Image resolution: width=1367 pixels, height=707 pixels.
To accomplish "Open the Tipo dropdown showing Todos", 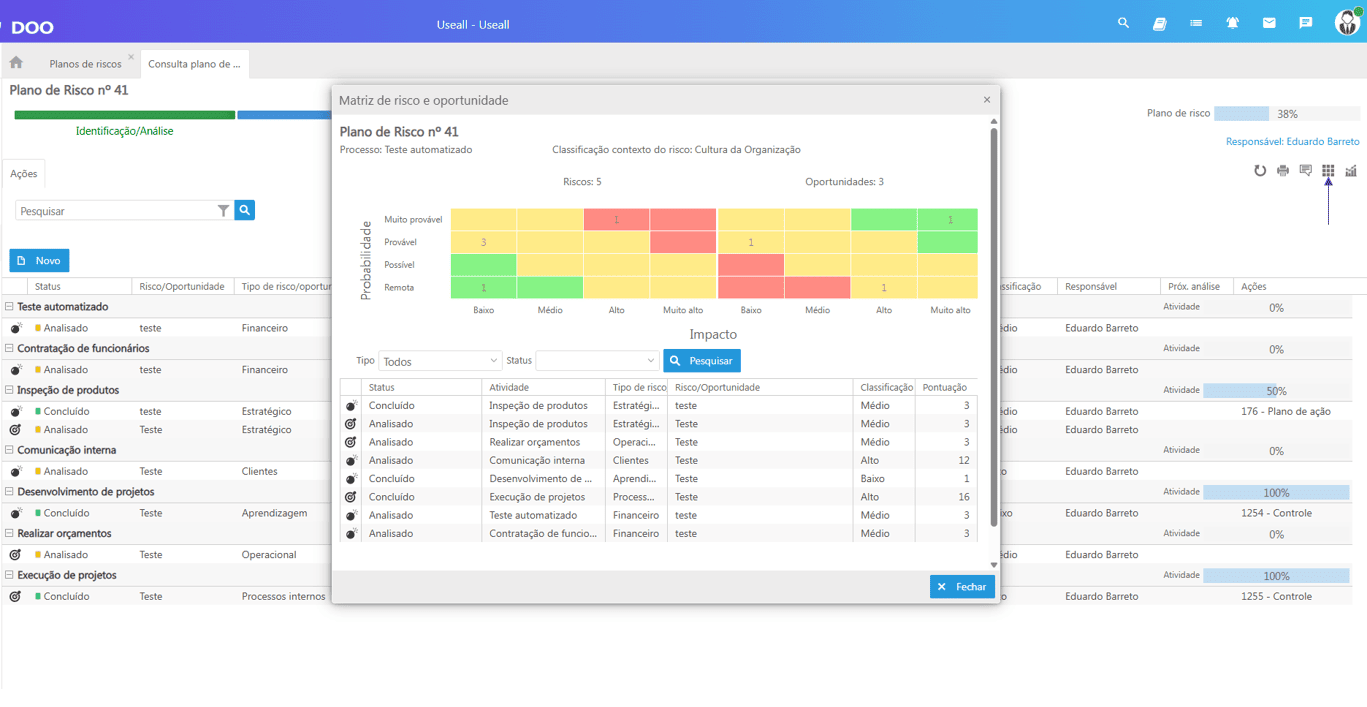I will (440, 361).
